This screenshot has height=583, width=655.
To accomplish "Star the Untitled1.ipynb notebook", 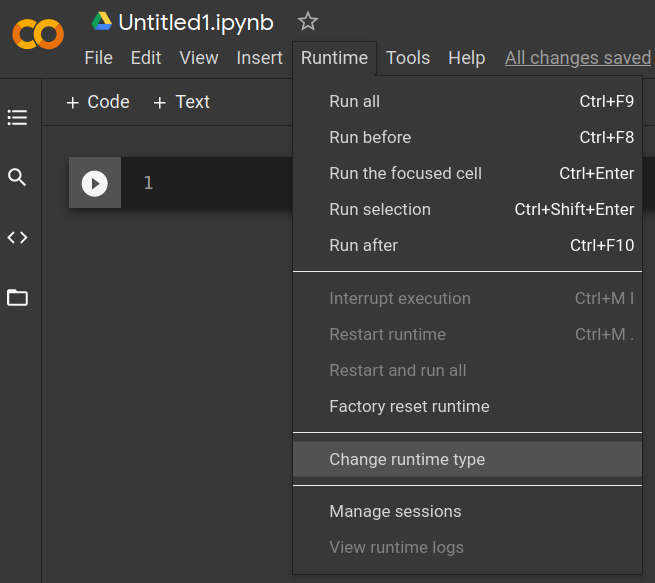I will (x=308, y=21).
